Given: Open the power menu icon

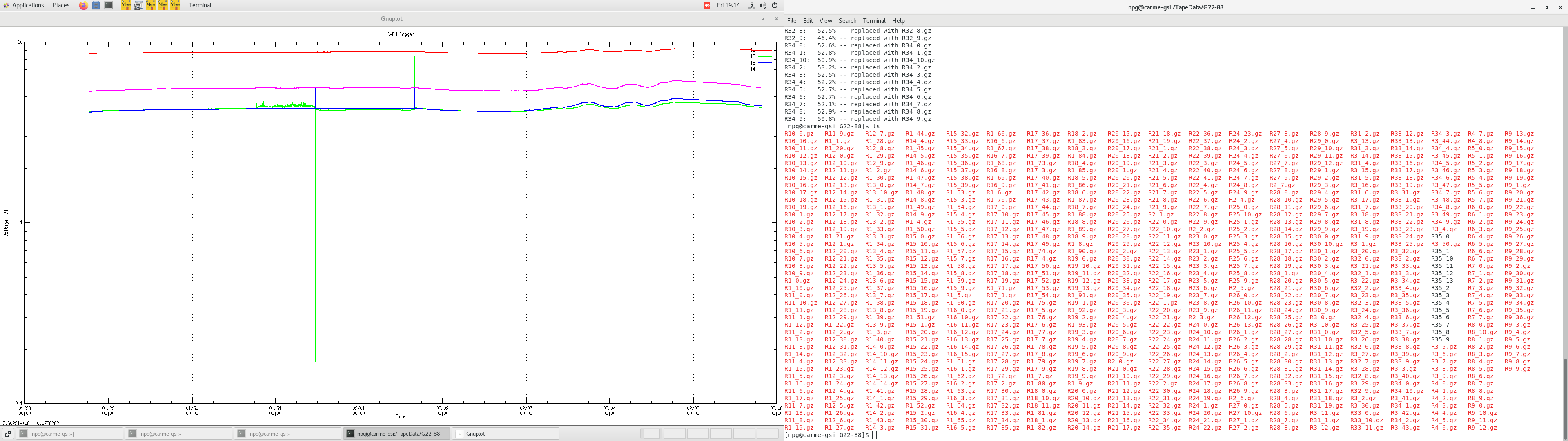Looking at the screenshot, I should [x=775, y=5].
